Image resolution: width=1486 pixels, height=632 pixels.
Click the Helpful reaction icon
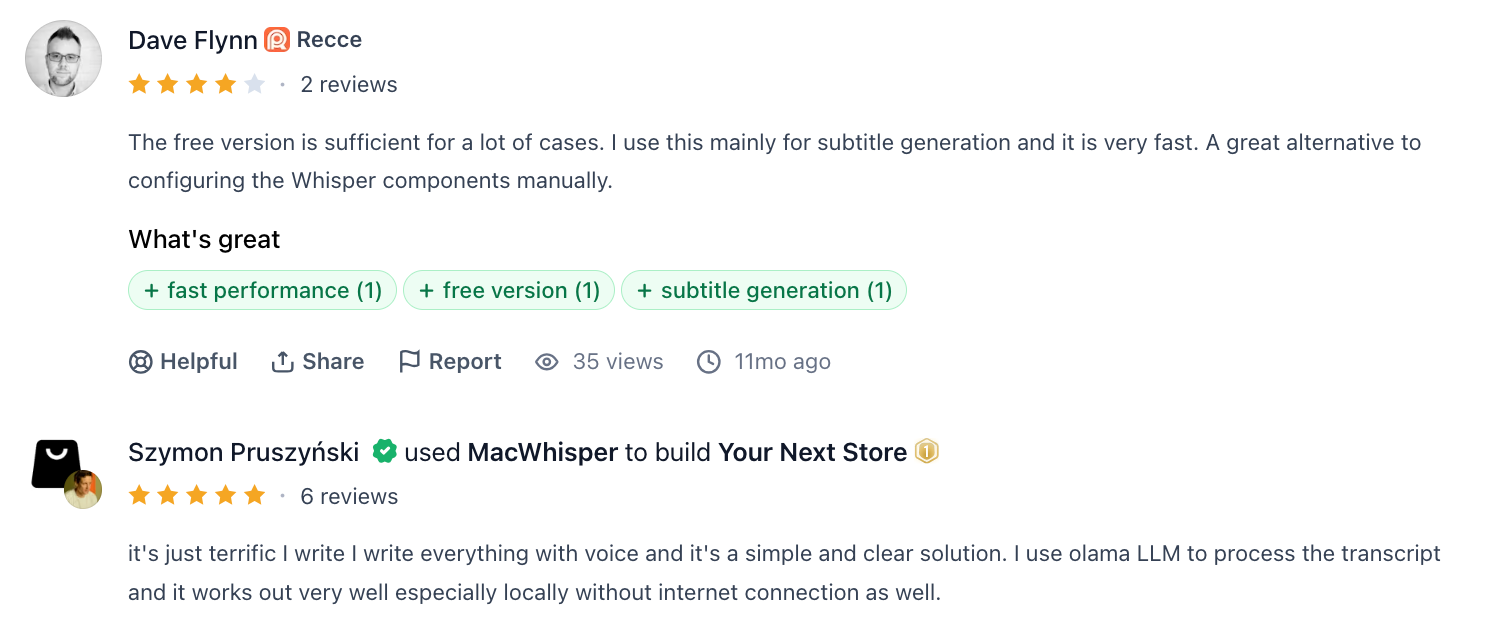[141, 362]
